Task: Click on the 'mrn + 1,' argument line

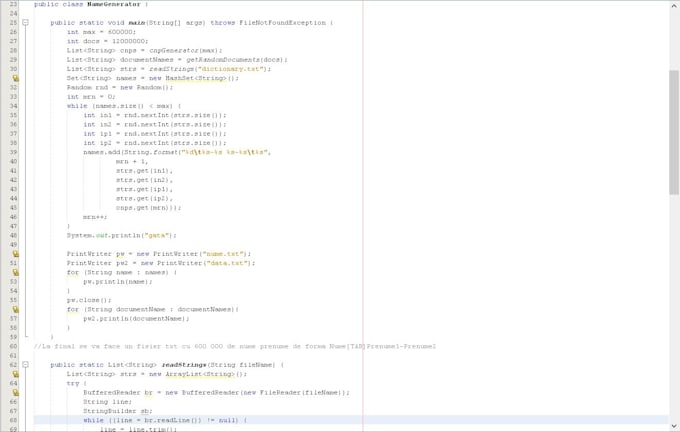Action: (x=132, y=162)
